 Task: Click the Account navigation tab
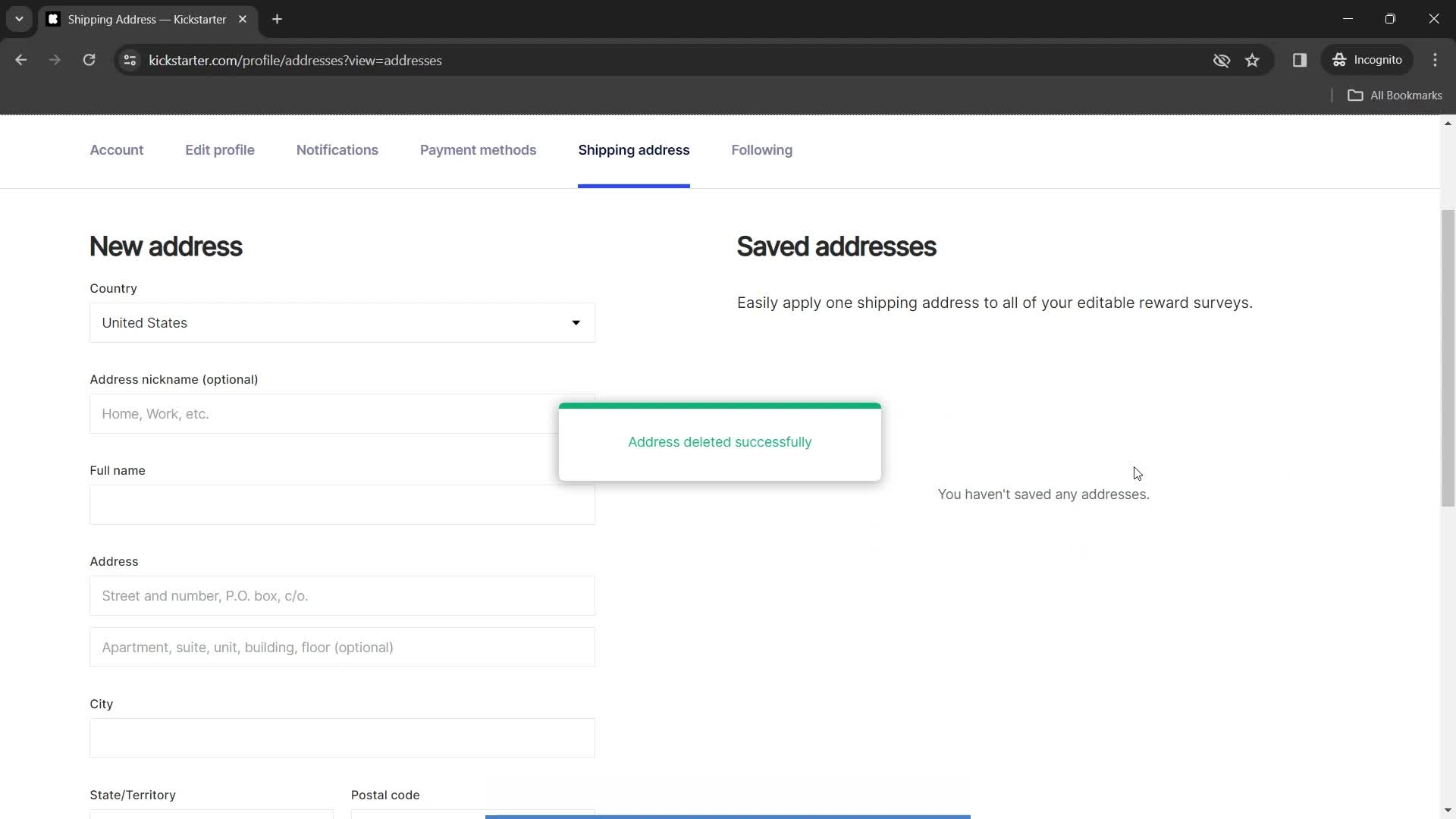pyautogui.click(x=117, y=150)
